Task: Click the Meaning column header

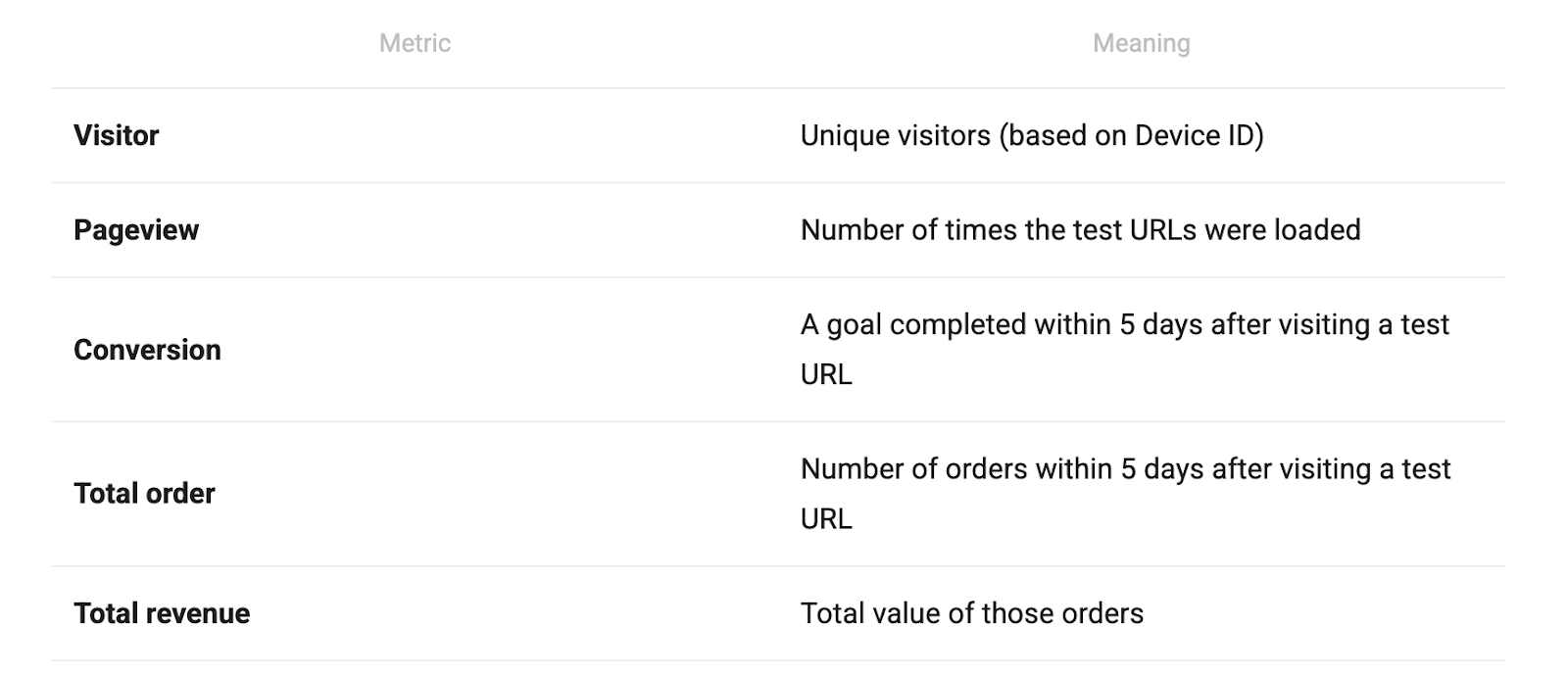Action: [x=1141, y=43]
